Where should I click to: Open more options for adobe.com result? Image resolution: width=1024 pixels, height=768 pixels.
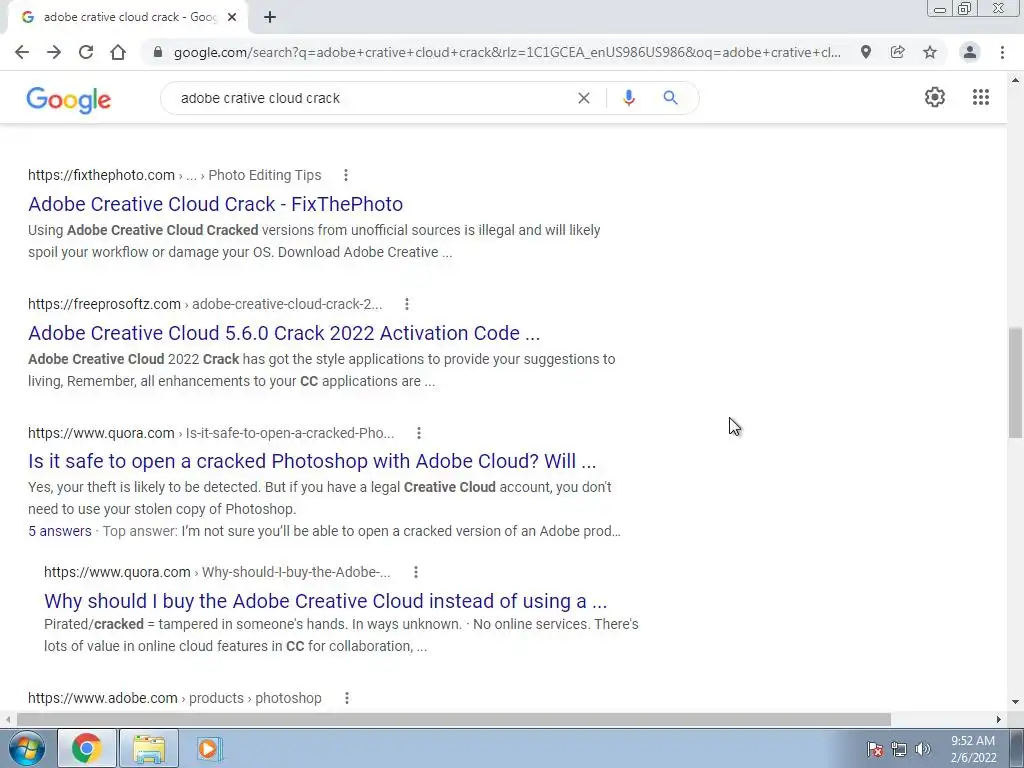coord(347,698)
